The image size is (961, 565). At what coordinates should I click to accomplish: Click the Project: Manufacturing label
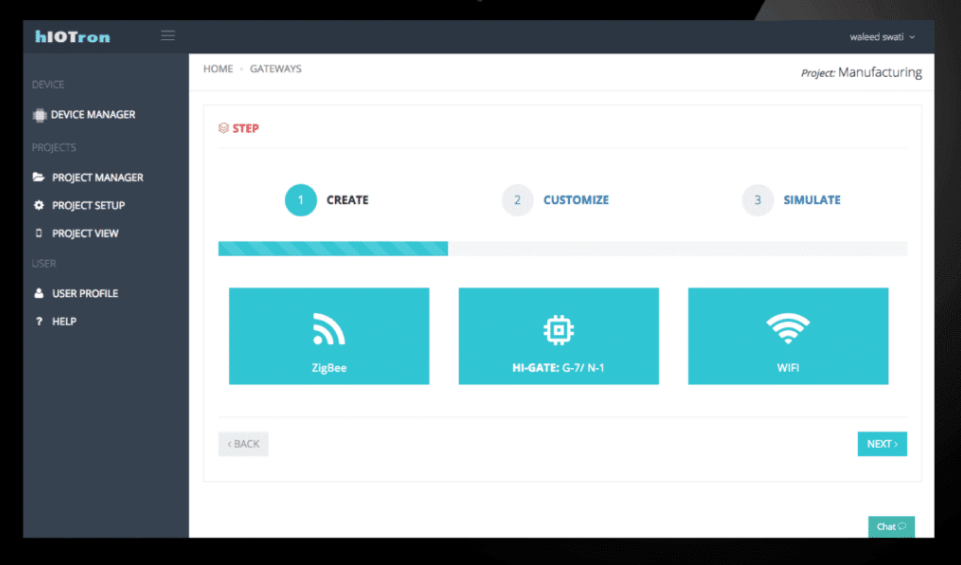861,72
